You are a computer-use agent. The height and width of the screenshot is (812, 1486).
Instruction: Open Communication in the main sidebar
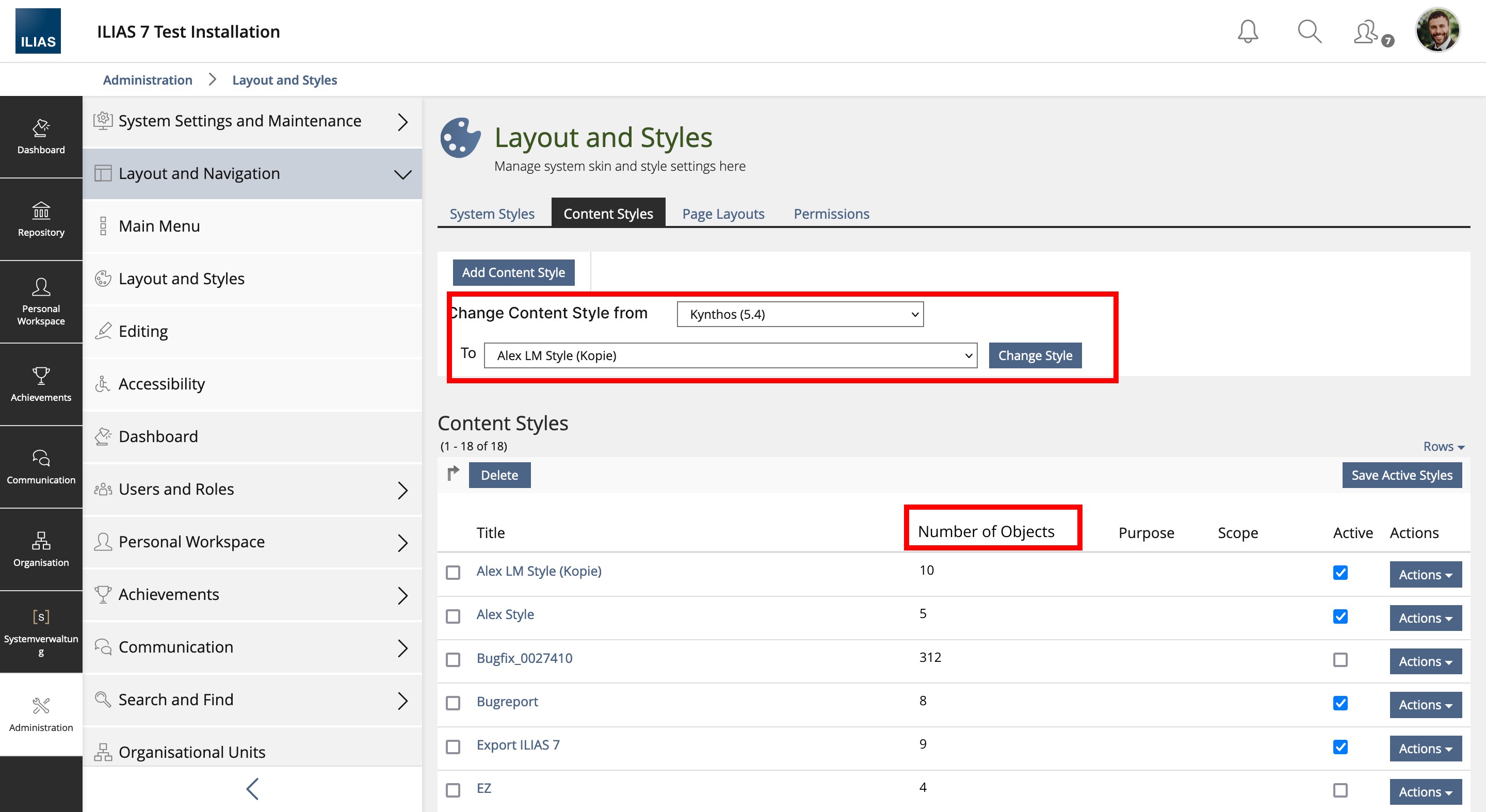(41, 466)
